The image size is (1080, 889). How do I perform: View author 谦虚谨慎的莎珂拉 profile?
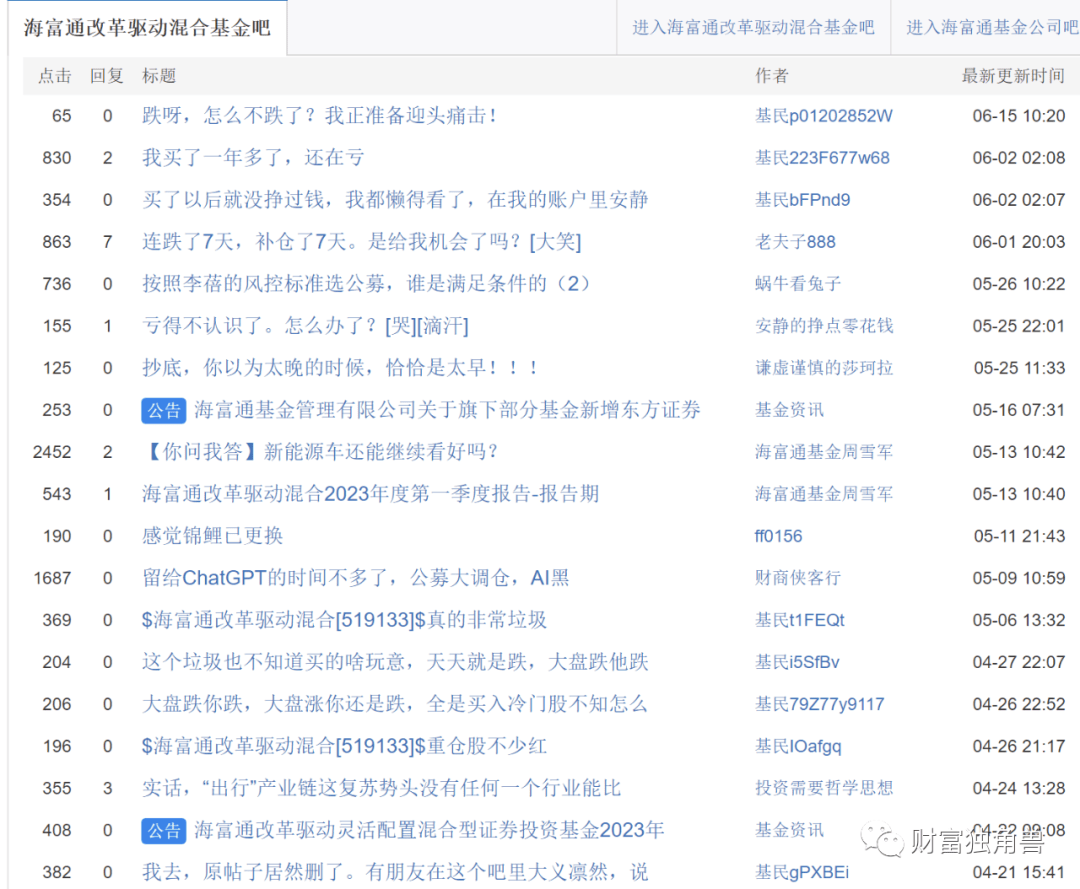point(824,368)
